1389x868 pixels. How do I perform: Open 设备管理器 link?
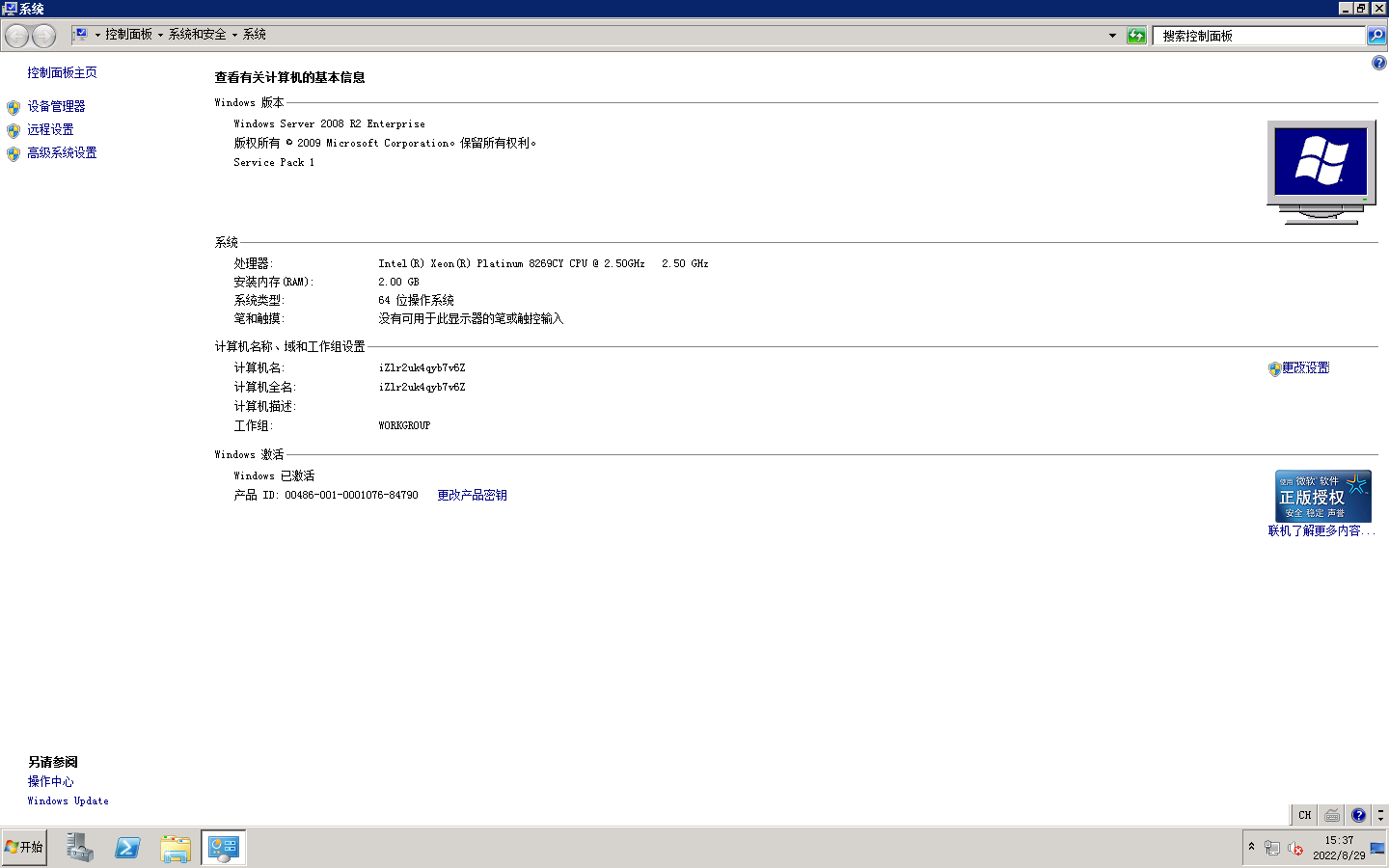[56, 106]
